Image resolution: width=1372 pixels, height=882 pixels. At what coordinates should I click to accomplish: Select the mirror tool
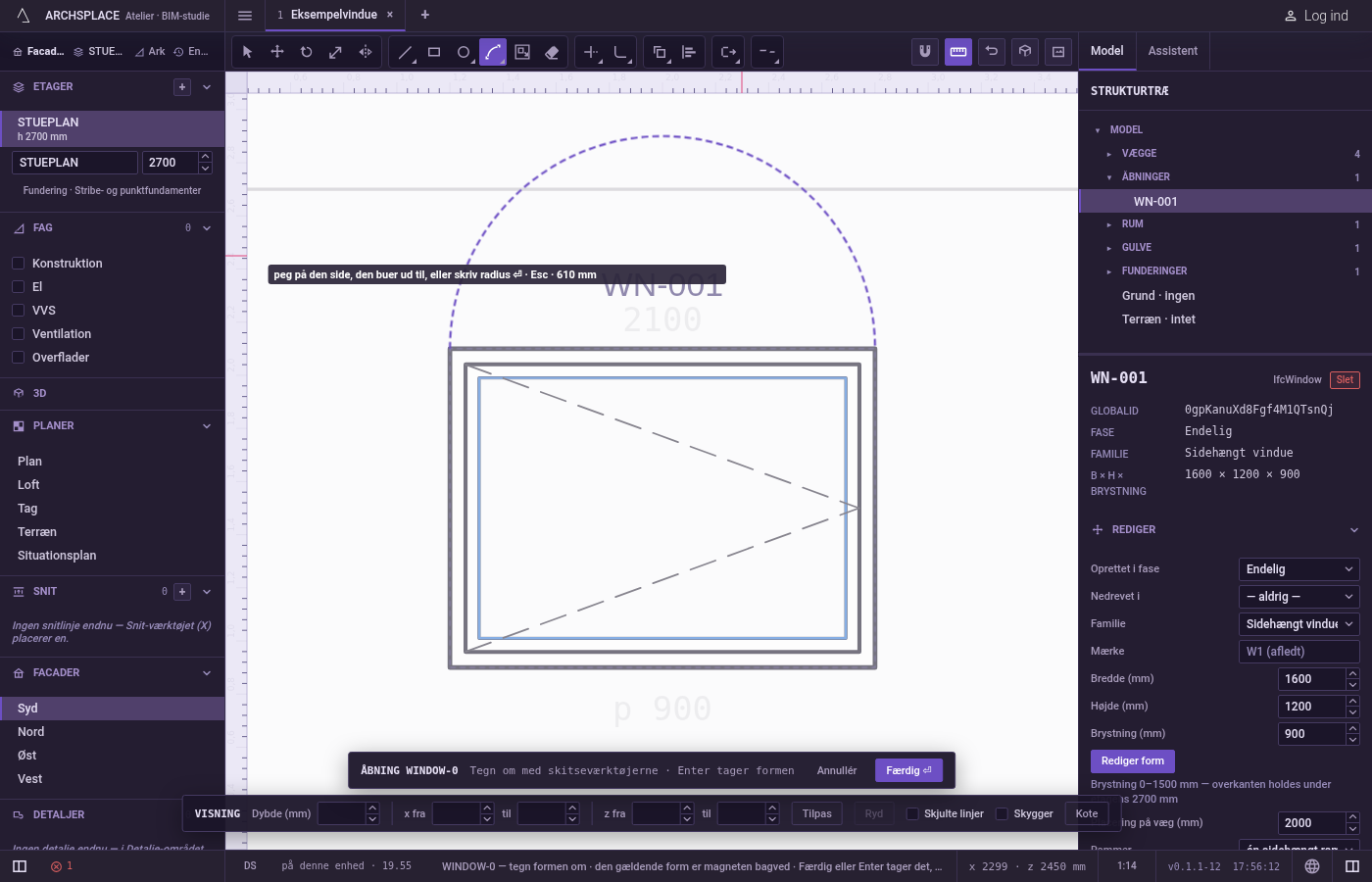pos(366,52)
